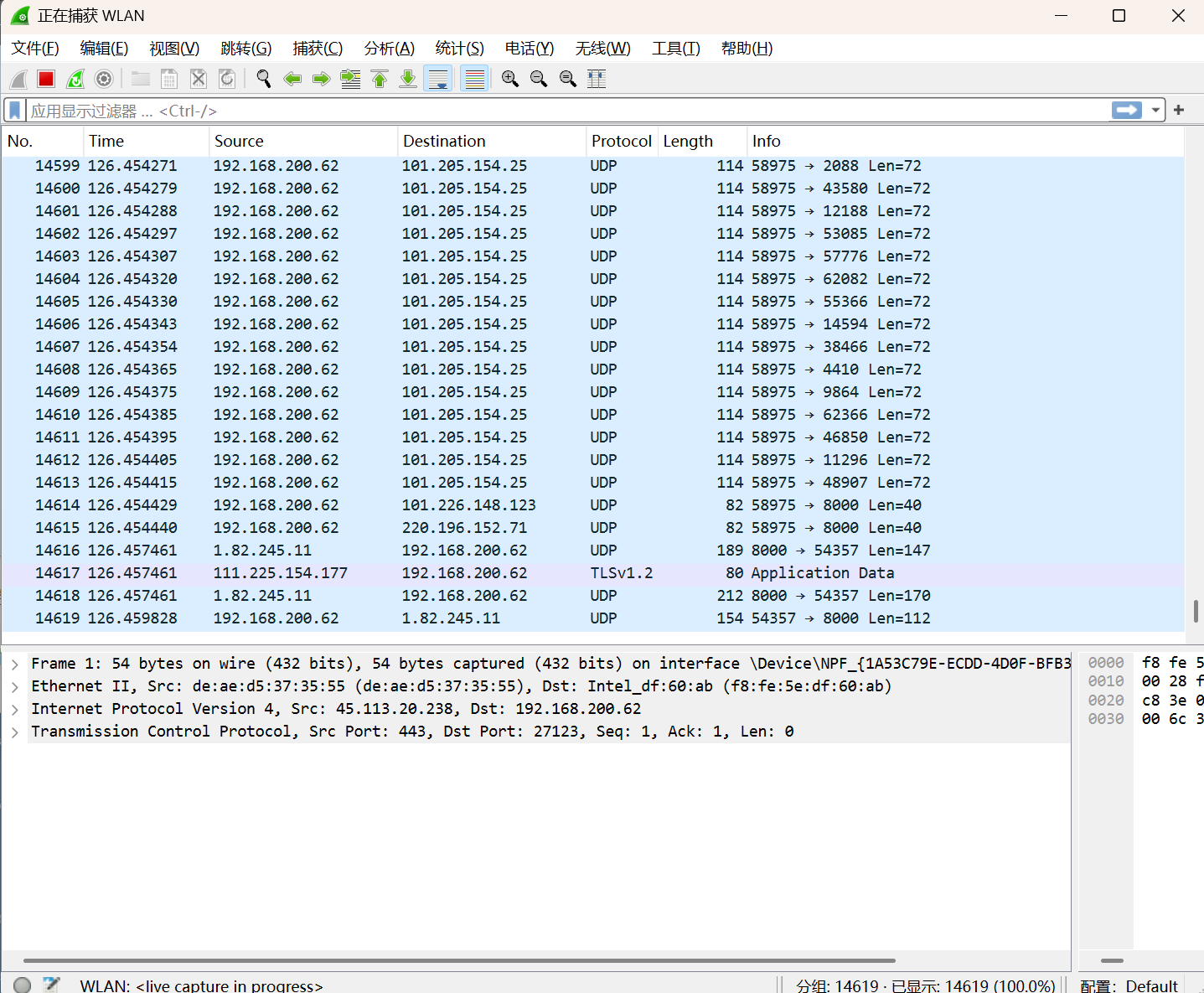The image size is (1204, 993).
Task: Open the 电话(Y) menu
Action: [x=530, y=49]
